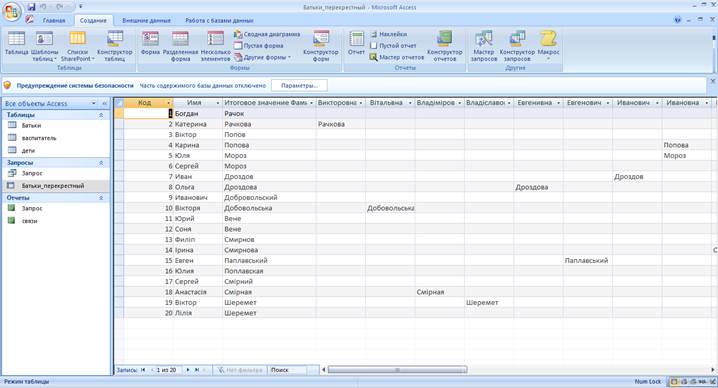718x388 pixels.
Task: Open the help question mark icon
Action: pyautogui.click(x=677, y=20)
